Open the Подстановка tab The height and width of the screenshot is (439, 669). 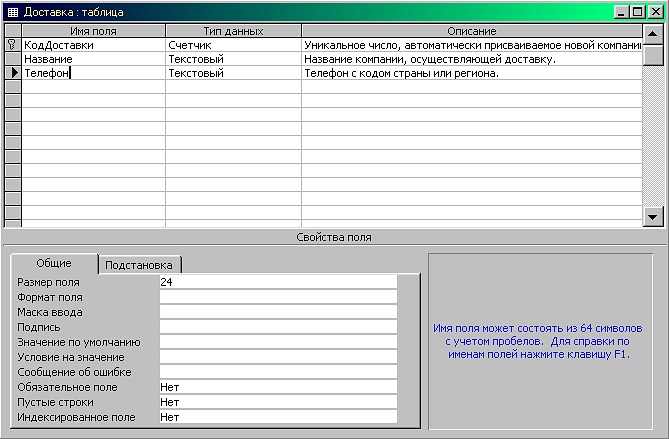tap(139, 265)
